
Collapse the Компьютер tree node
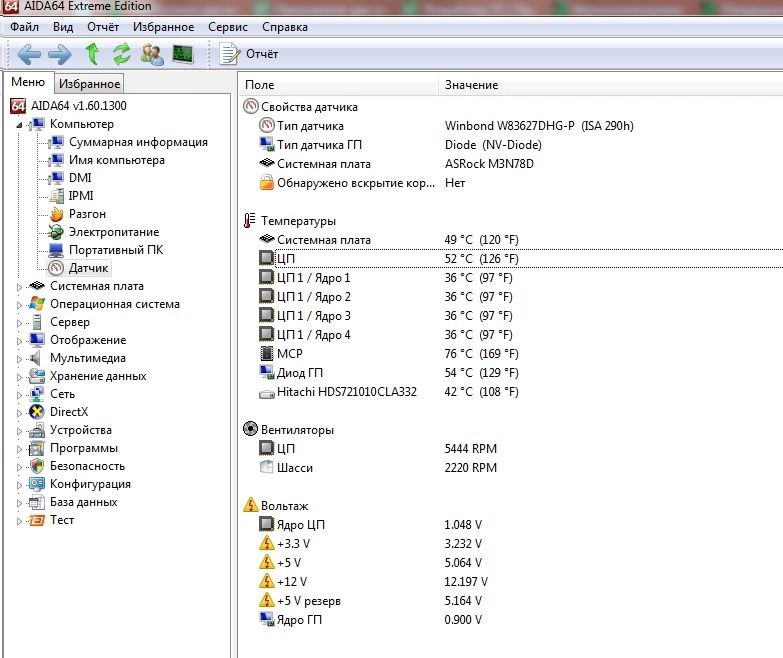[x=19, y=125]
